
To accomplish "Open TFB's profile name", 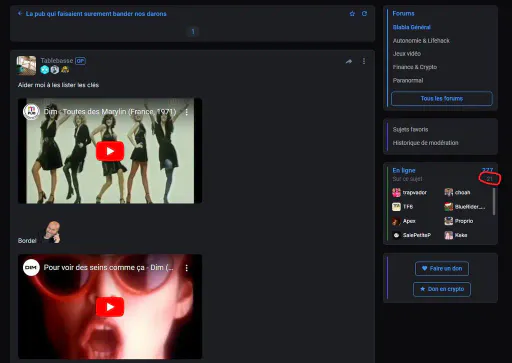I will (408, 207).
